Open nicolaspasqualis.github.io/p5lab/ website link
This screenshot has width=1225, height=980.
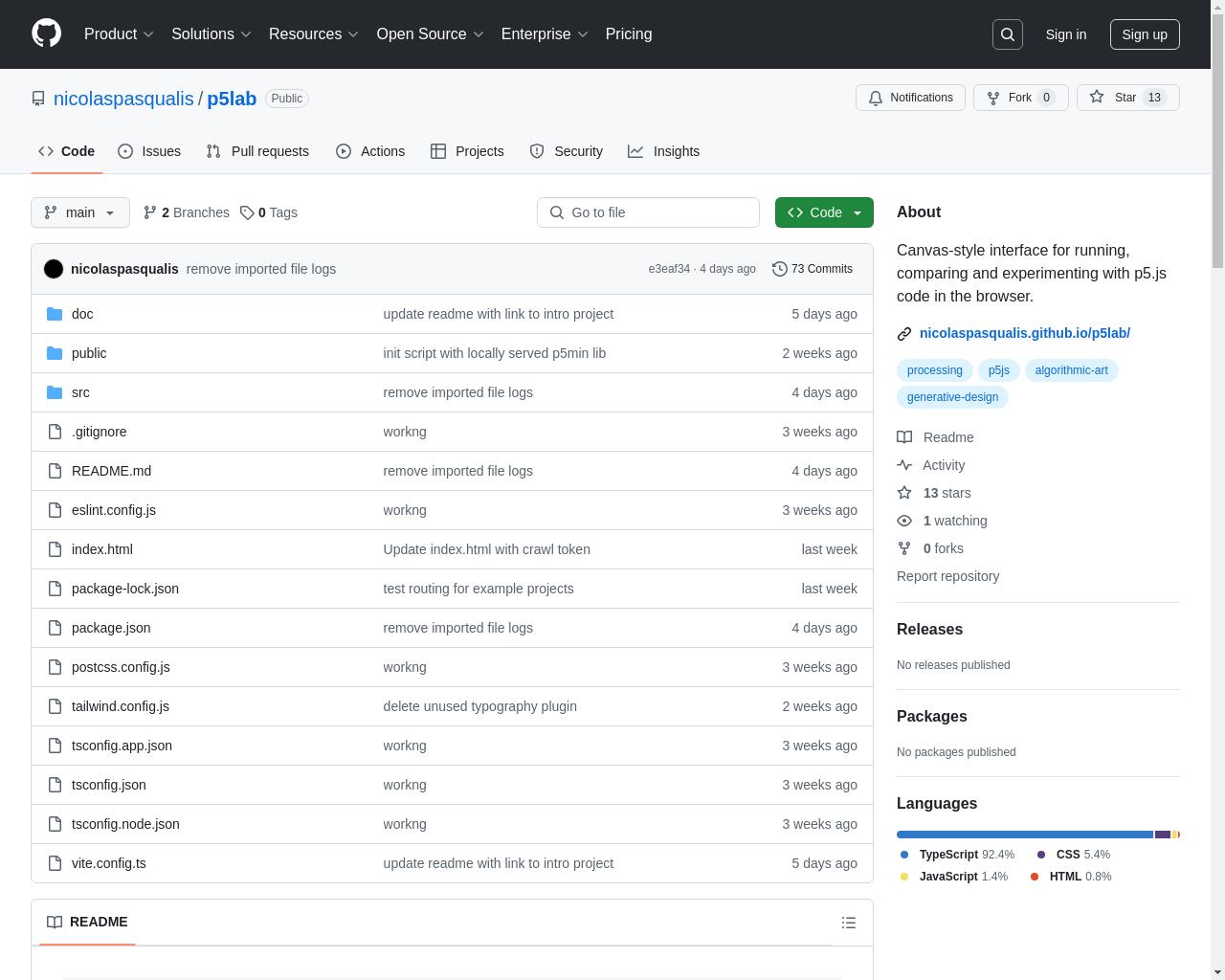(x=1025, y=333)
